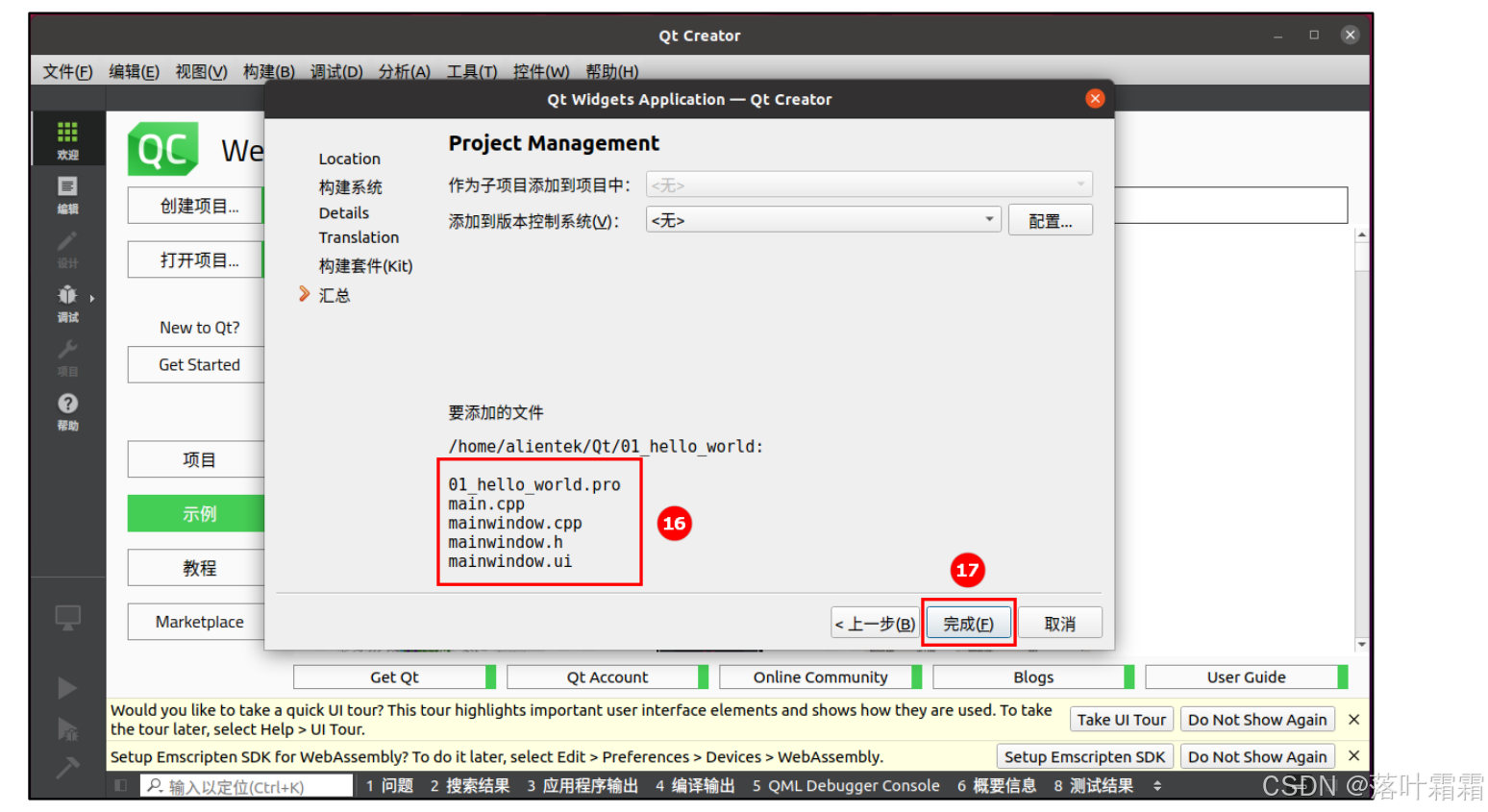Open the 工具(T) menu
Viewport: 1488px width, 812px height.
[x=471, y=71]
